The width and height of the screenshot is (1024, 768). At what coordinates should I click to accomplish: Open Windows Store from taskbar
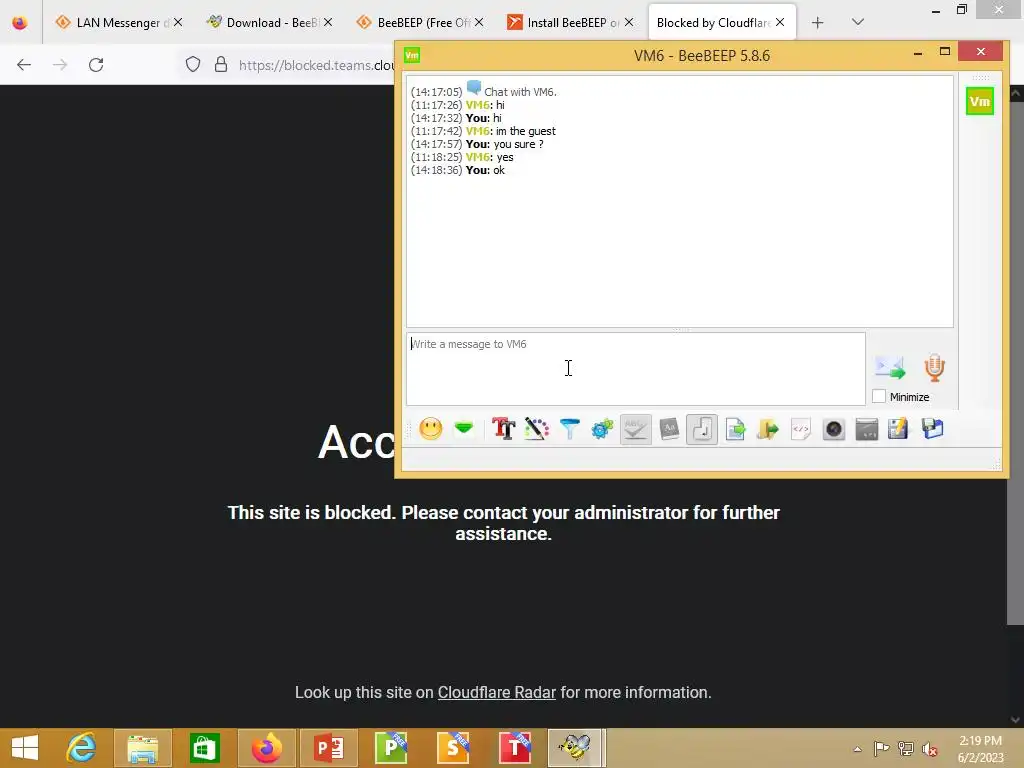click(x=204, y=748)
